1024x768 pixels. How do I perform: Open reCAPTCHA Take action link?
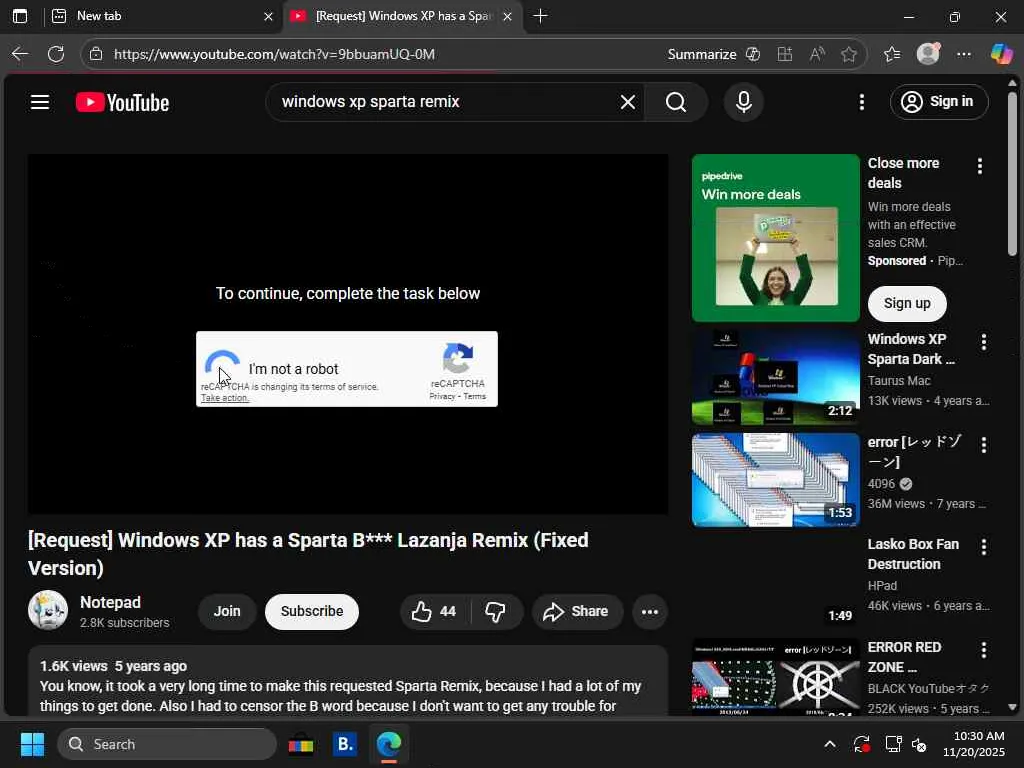[225, 398]
